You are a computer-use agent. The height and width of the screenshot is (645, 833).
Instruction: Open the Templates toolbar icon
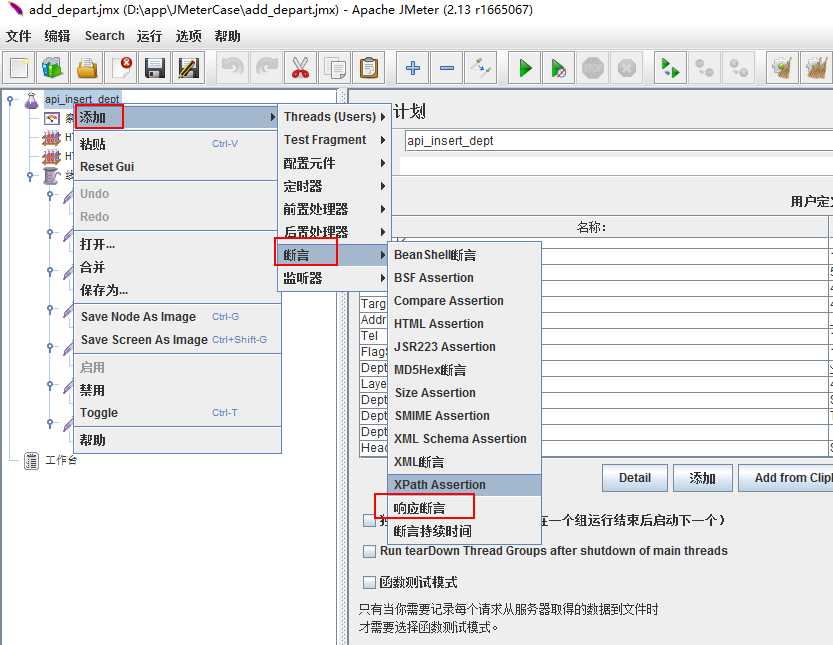tap(53, 68)
